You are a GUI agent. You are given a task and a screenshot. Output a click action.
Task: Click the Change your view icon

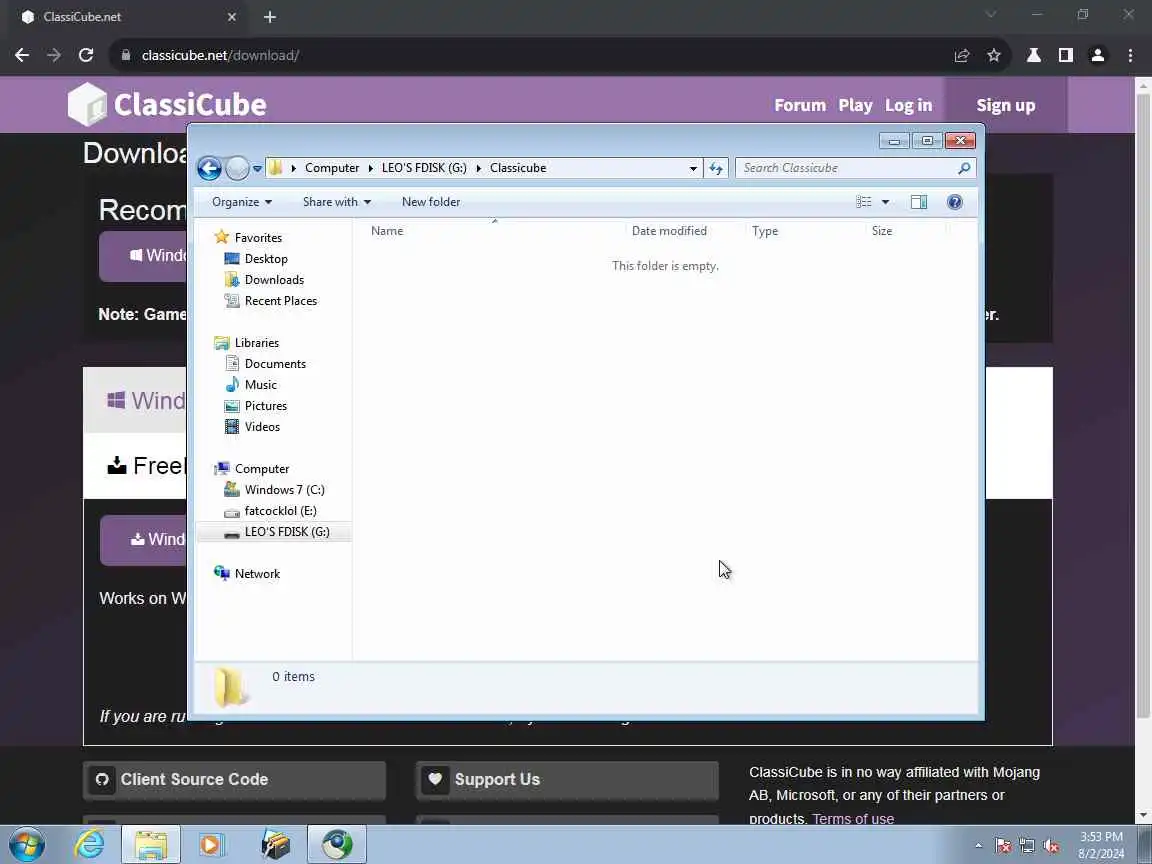[x=864, y=202]
